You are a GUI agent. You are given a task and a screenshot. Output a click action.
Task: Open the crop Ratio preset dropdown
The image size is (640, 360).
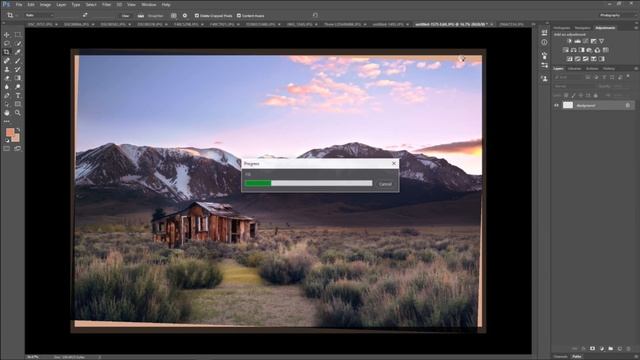pyautogui.click(x=39, y=16)
